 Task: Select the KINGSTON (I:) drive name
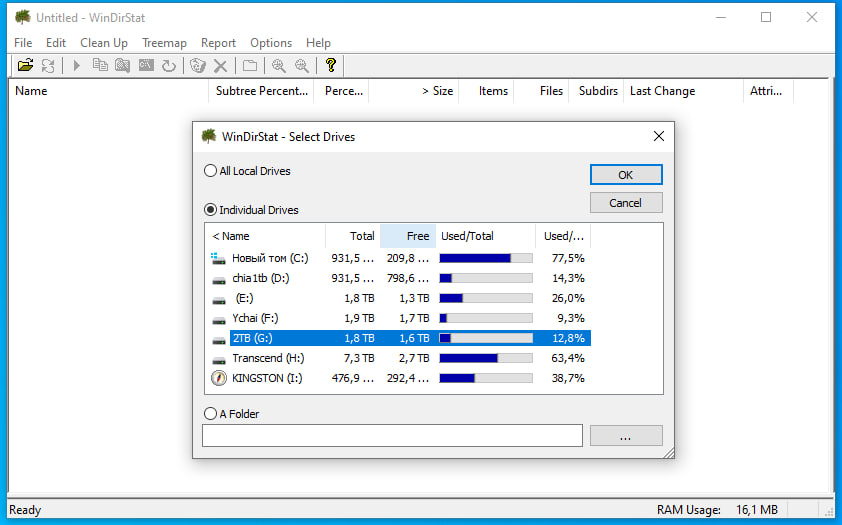[x=267, y=378]
